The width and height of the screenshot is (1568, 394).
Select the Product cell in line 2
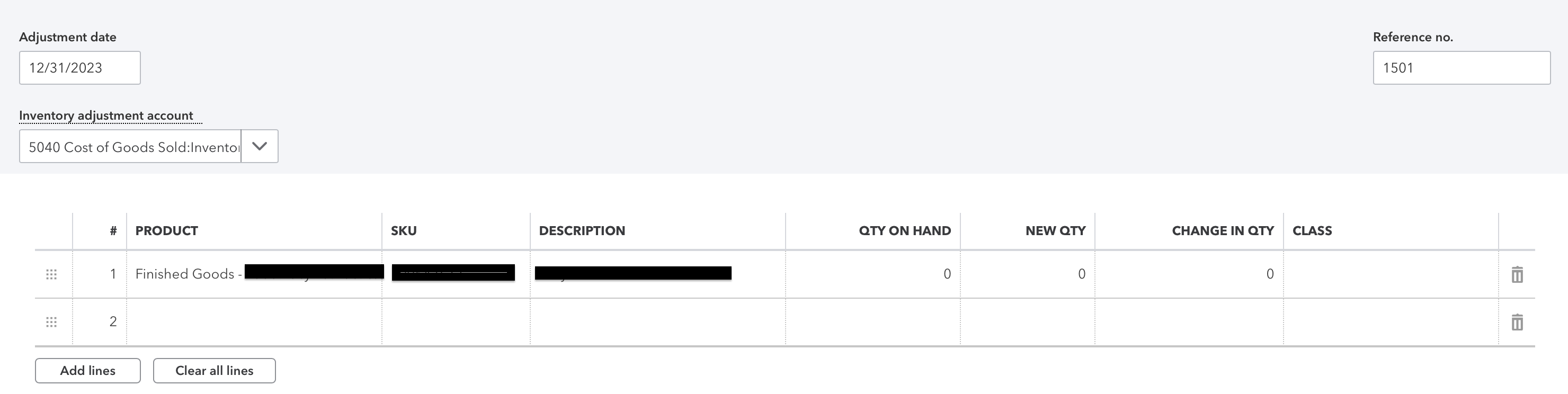click(254, 322)
